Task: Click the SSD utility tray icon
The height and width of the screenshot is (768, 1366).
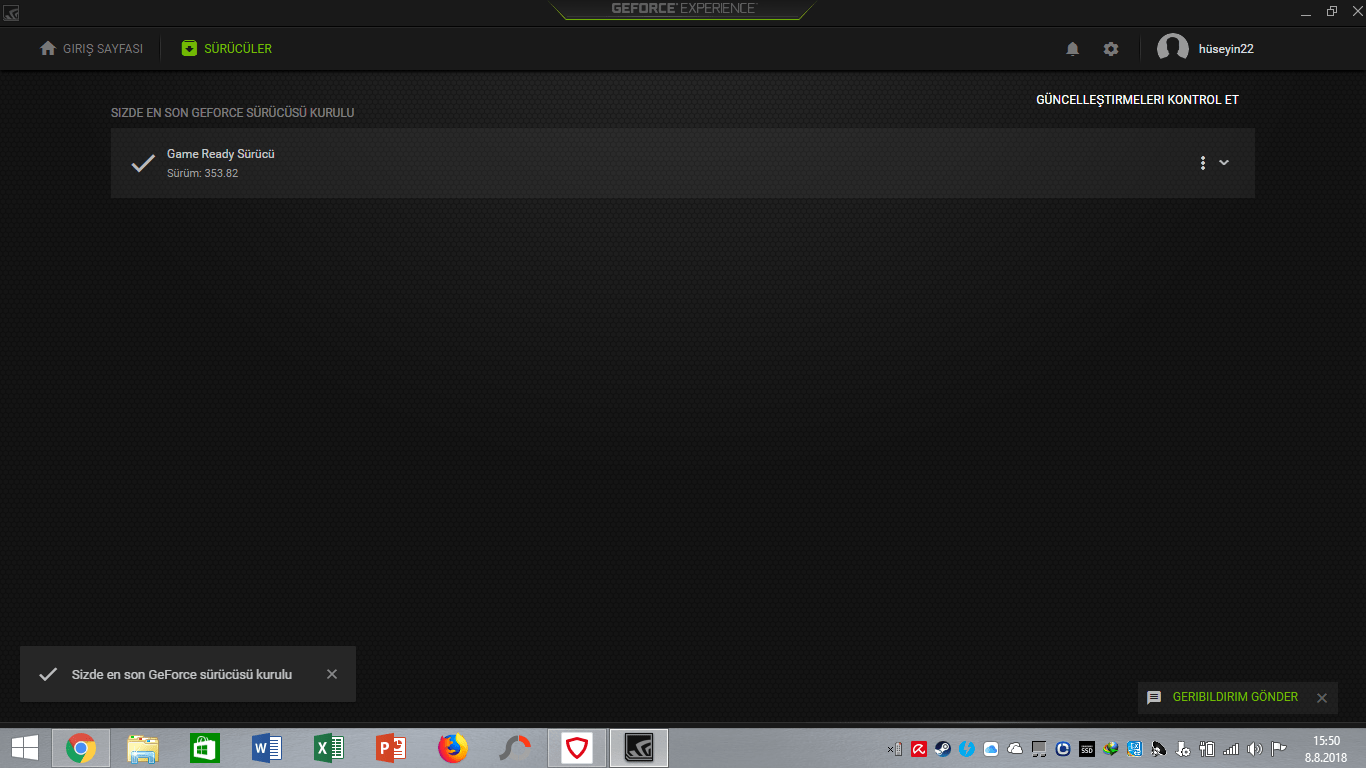Action: point(1087,748)
